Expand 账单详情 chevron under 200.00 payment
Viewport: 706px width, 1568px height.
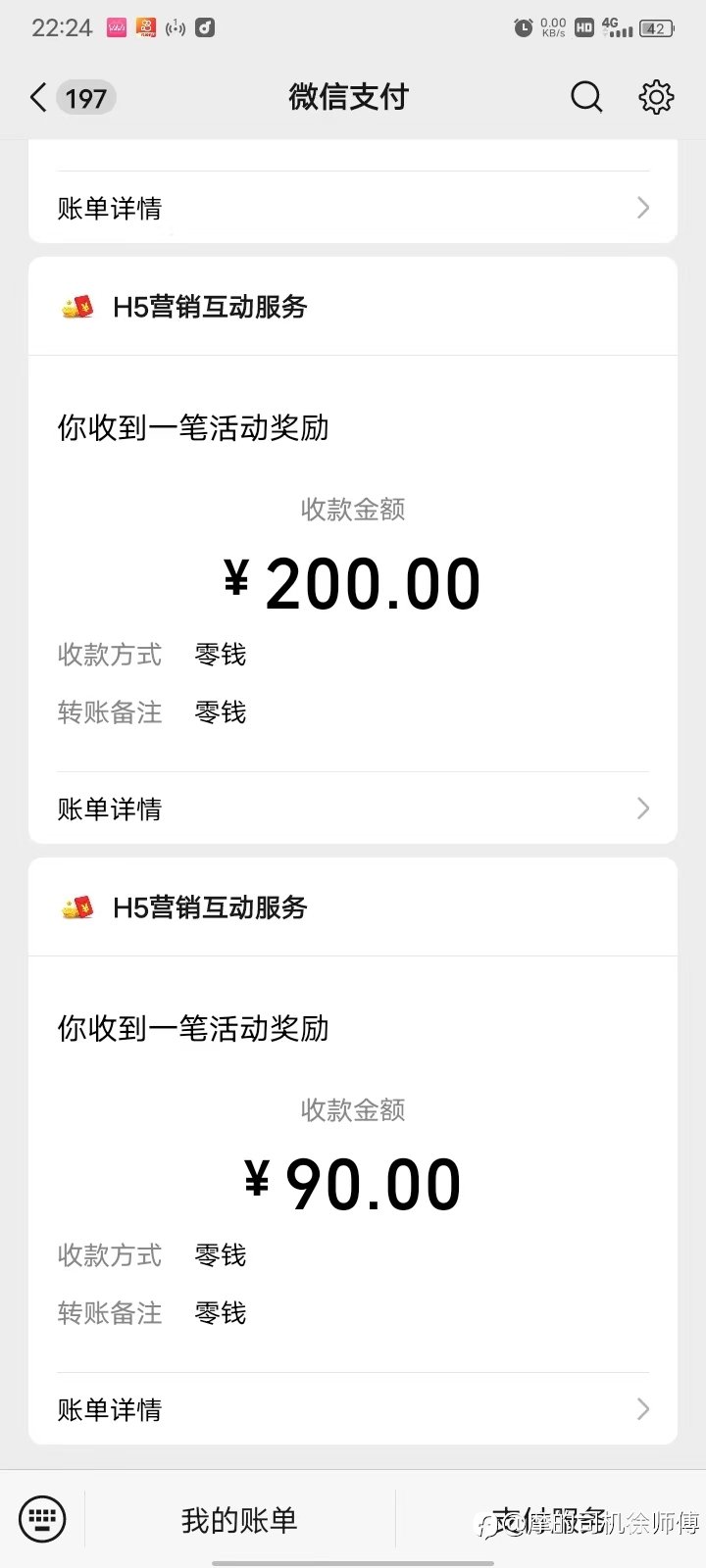click(643, 808)
